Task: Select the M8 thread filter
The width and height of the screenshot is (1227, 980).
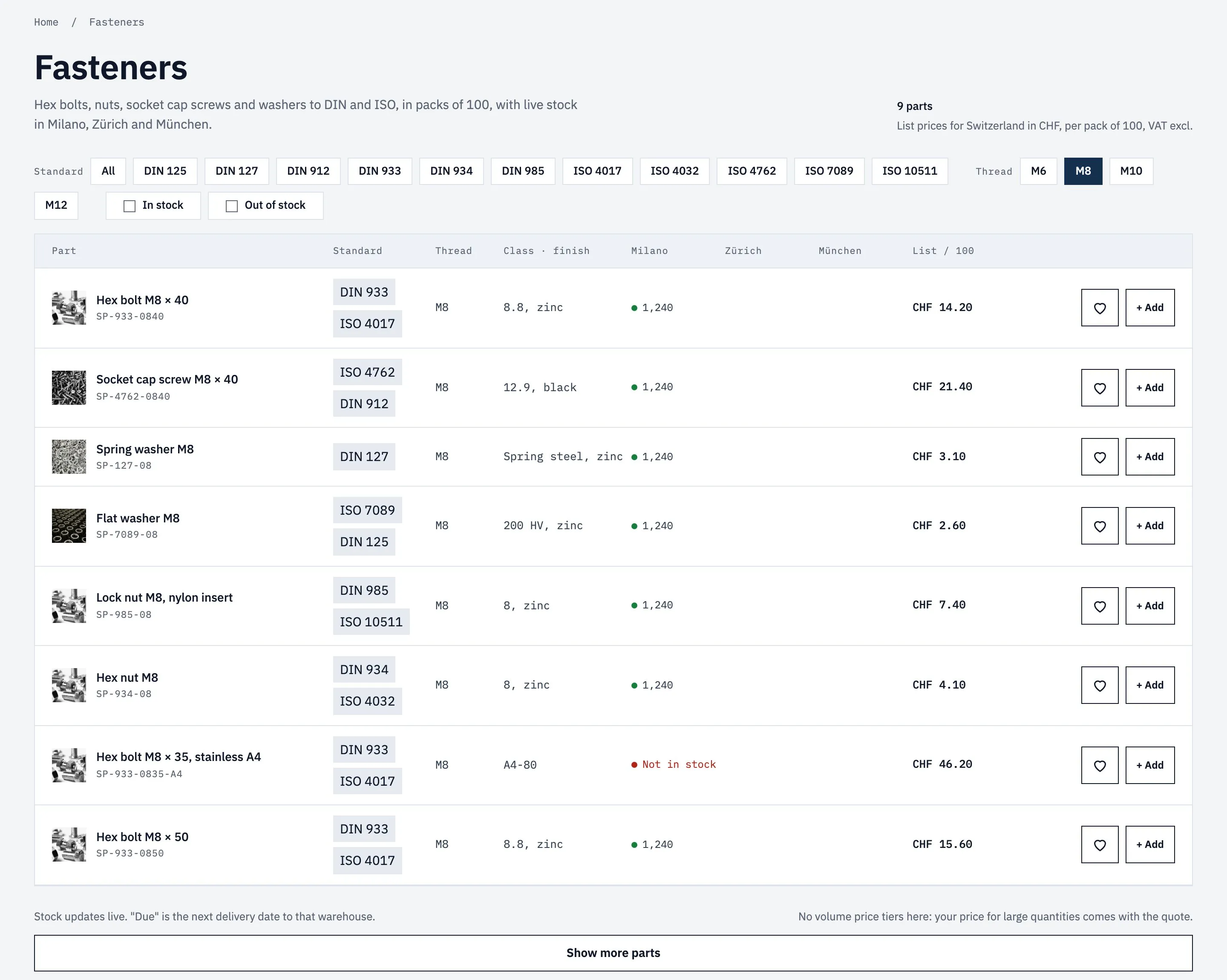Action: pyautogui.click(x=1083, y=171)
